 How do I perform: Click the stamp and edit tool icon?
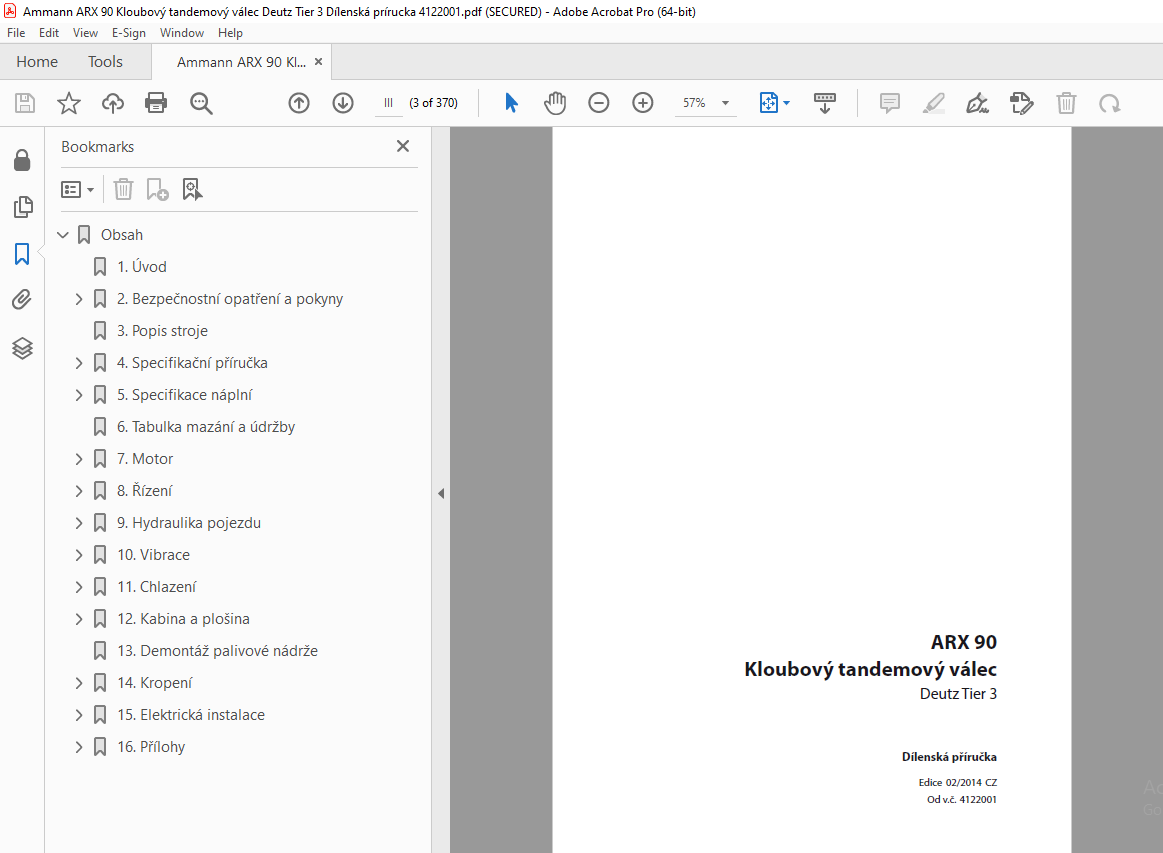point(1021,103)
